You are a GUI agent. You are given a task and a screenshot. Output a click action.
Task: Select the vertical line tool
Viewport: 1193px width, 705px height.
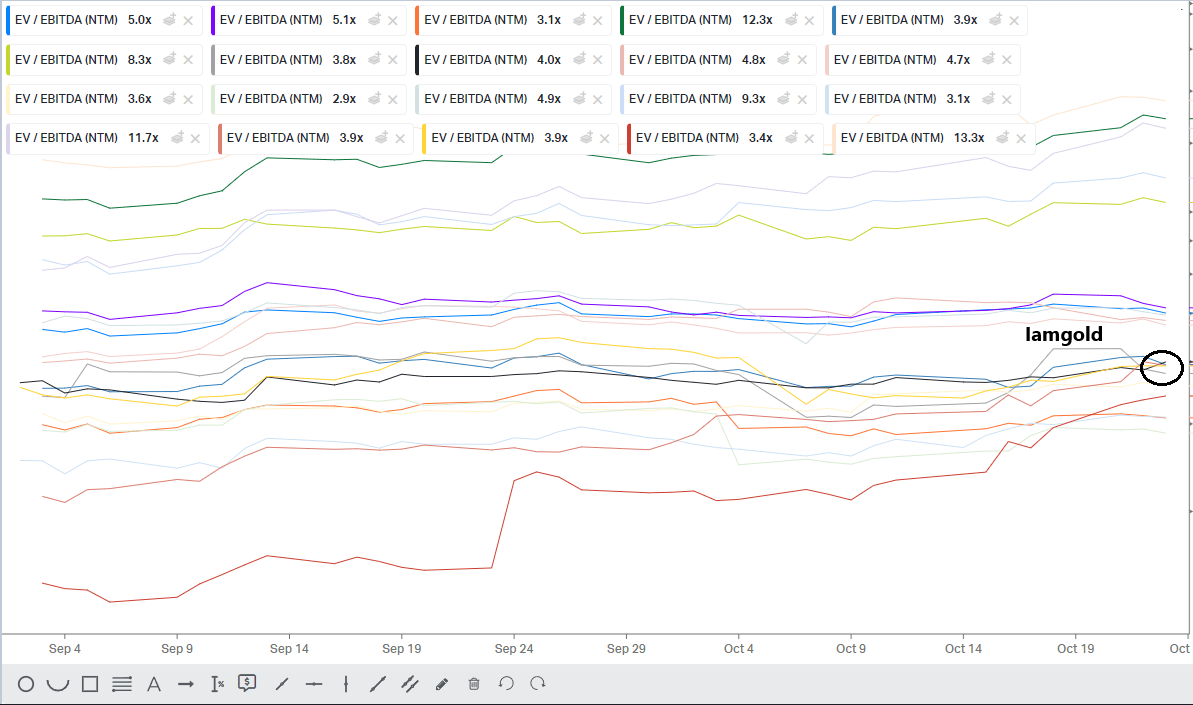[x=346, y=684]
